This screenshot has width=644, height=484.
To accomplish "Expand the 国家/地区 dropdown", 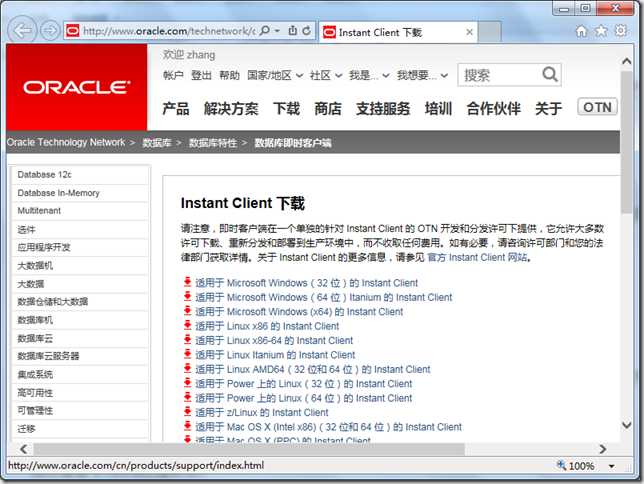I will 275,75.
